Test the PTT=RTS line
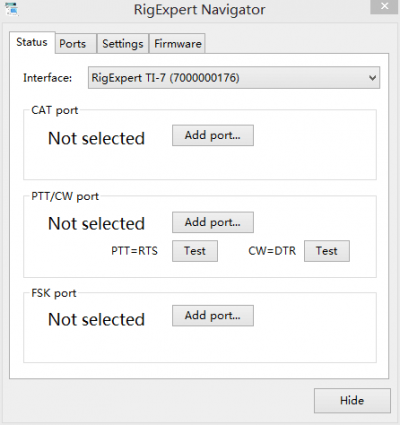Image resolution: width=400 pixels, height=425 pixels. pos(195,251)
